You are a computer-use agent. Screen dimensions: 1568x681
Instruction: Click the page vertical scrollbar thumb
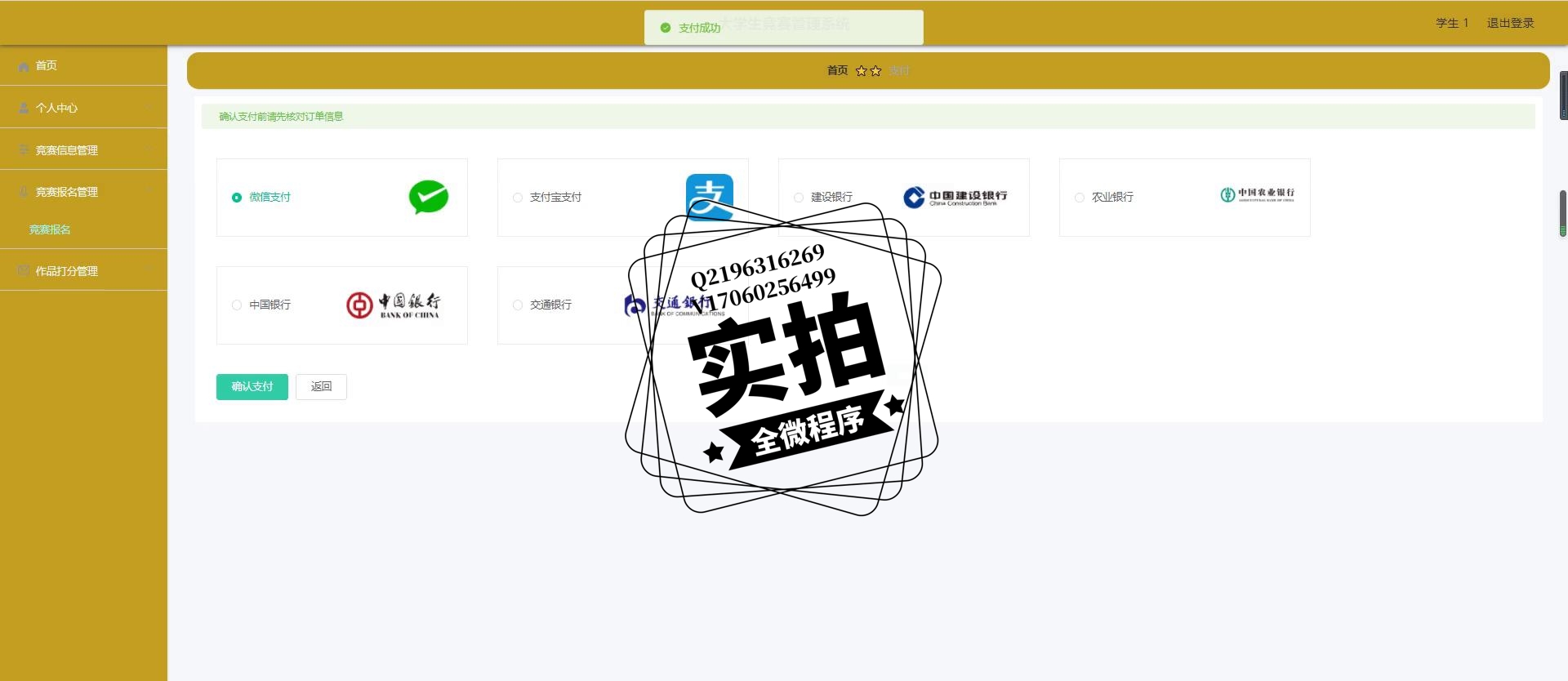[x=1563, y=213]
